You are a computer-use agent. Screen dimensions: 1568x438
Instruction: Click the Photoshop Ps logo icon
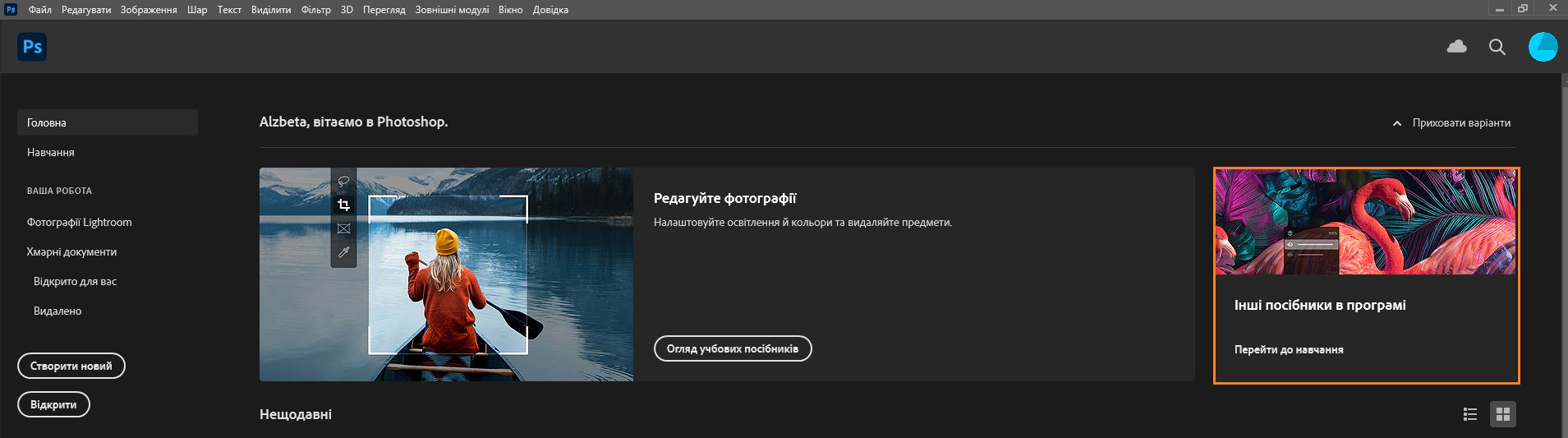point(32,47)
